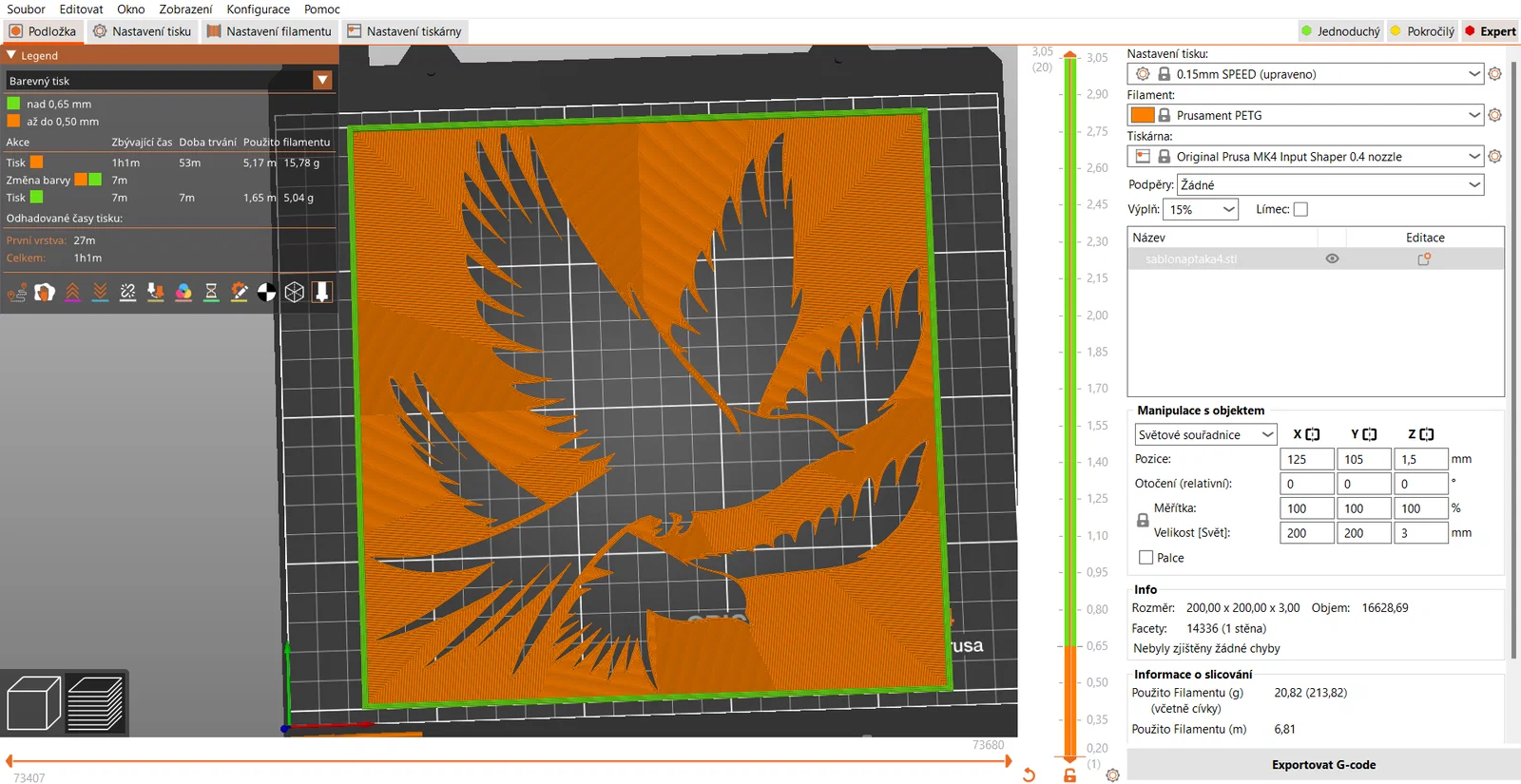Click the vertical layer slider top thumb
This screenshot has height=784, width=1521.
[x=1070, y=55]
